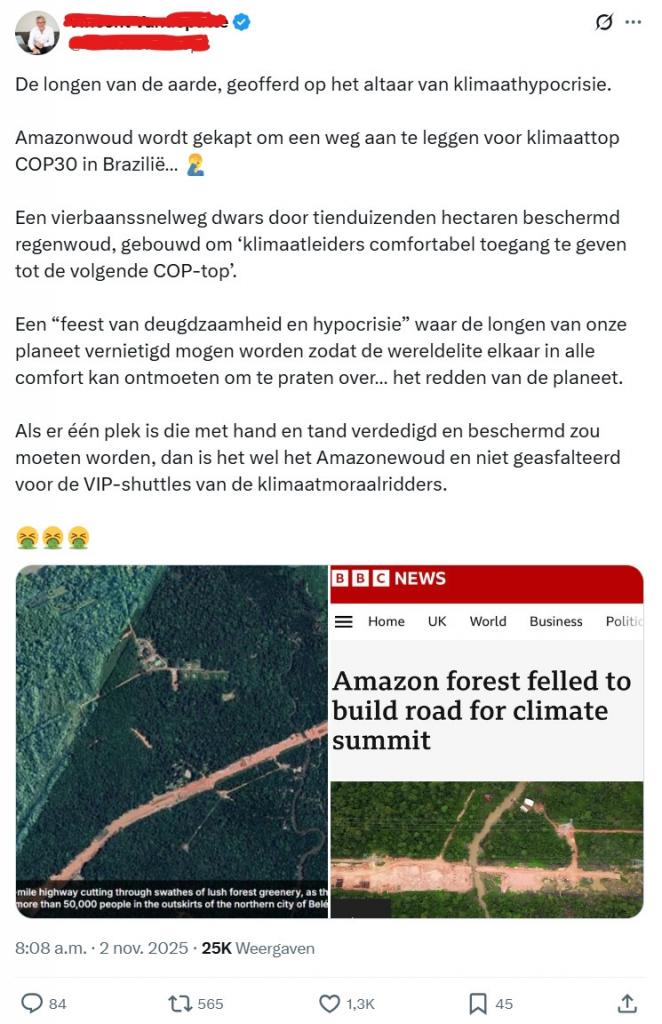Click the 565 repost count

[210, 1004]
